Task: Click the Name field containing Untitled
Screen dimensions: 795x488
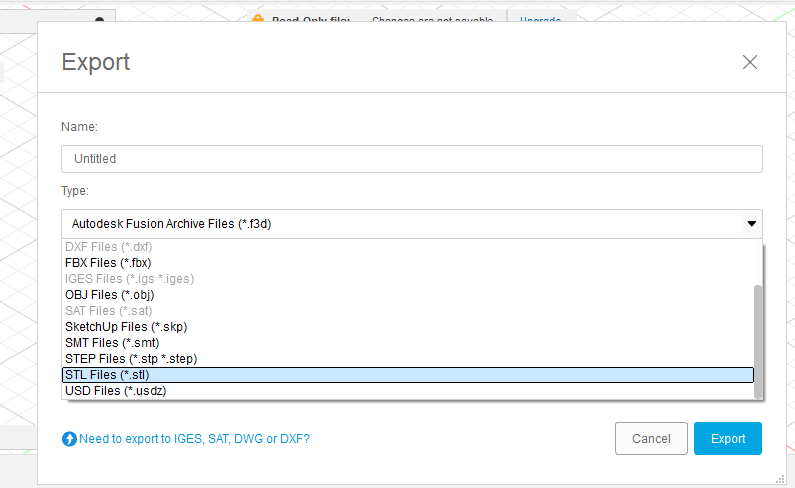Action: (411, 159)
